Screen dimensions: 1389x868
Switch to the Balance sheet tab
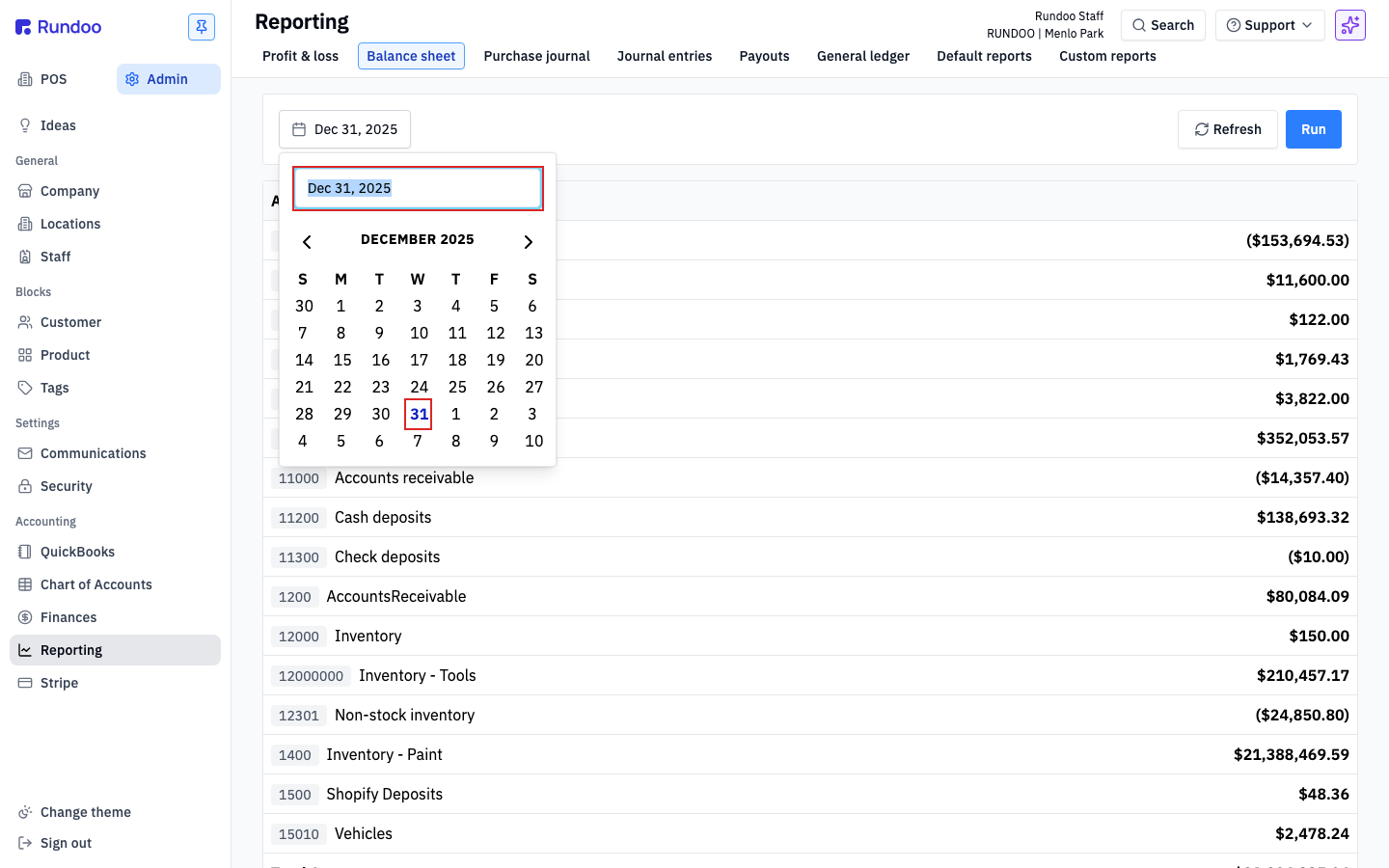pyautogui.click(x=411, y=56)
